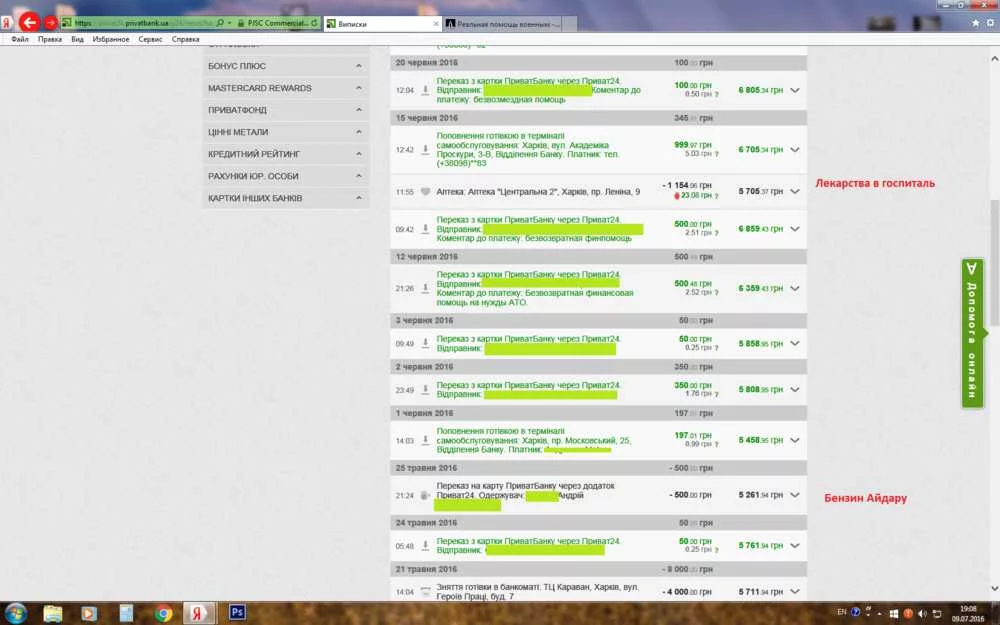Click the page scrollbar up arrow
The height and width of the screenshot is (625, 1000).
994,59
